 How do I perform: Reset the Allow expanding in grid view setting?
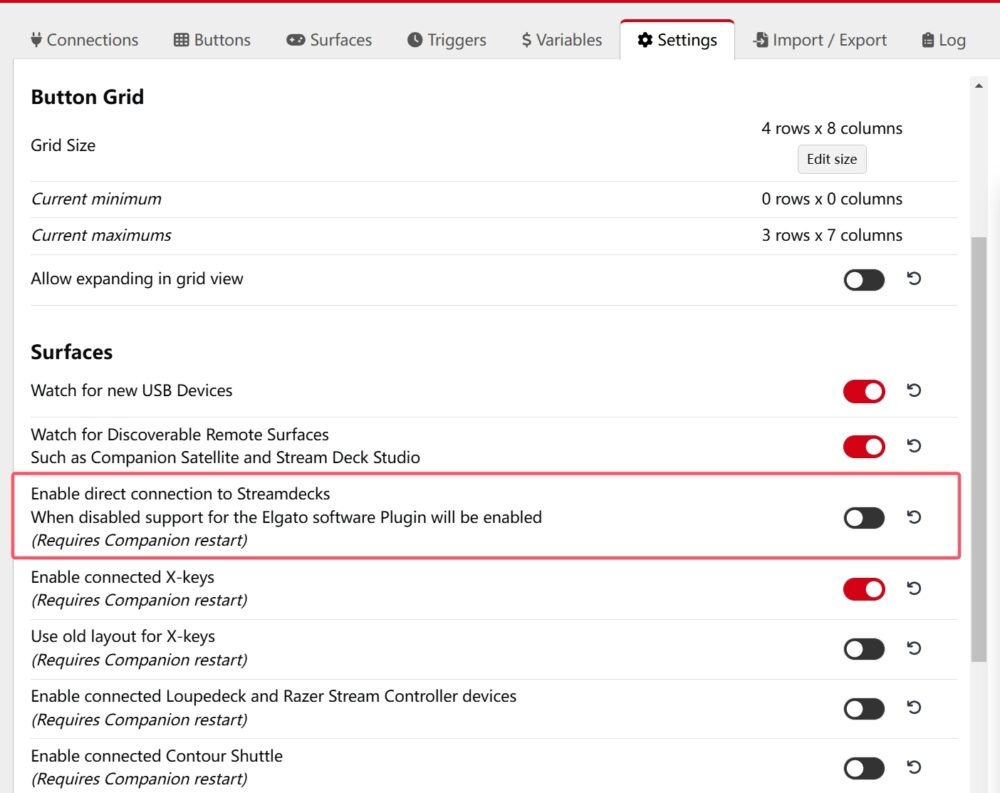point(913,279)
